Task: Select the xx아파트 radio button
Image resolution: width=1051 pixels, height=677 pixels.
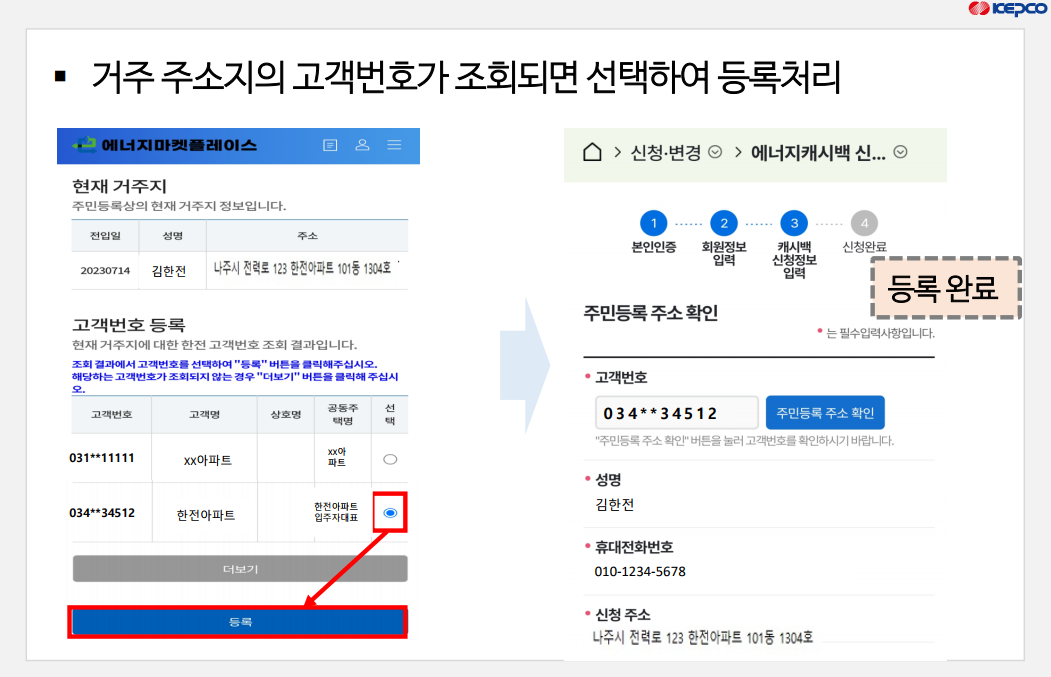Action: [x=390, y=458]
